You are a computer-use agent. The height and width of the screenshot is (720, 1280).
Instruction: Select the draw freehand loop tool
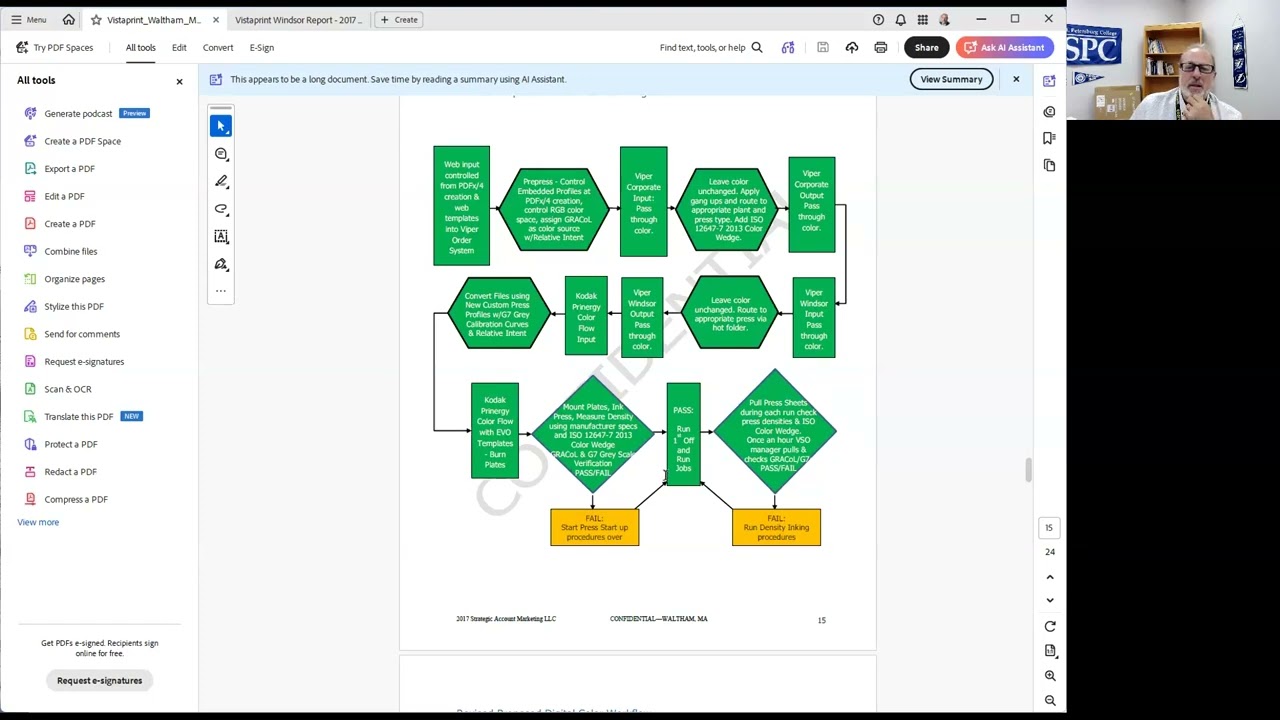coord(221,209)
